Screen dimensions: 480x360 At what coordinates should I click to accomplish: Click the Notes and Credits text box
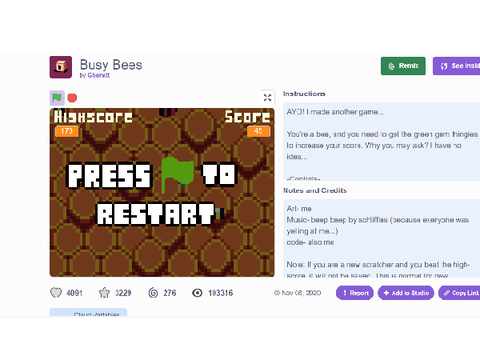(381, 238)
